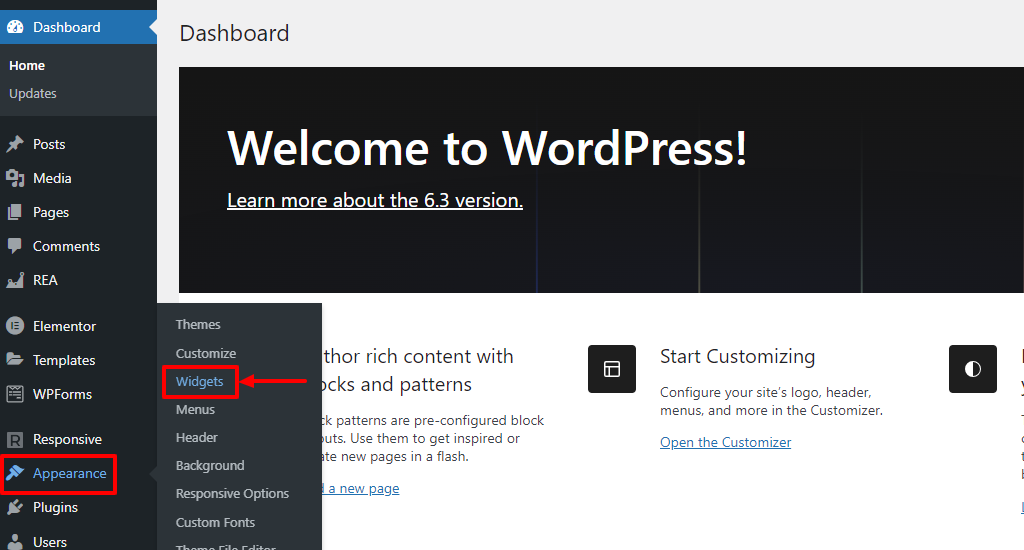Select Menus in Appearance submenu
Viewport: 1024px width, 550px height.
pos(195,410)
